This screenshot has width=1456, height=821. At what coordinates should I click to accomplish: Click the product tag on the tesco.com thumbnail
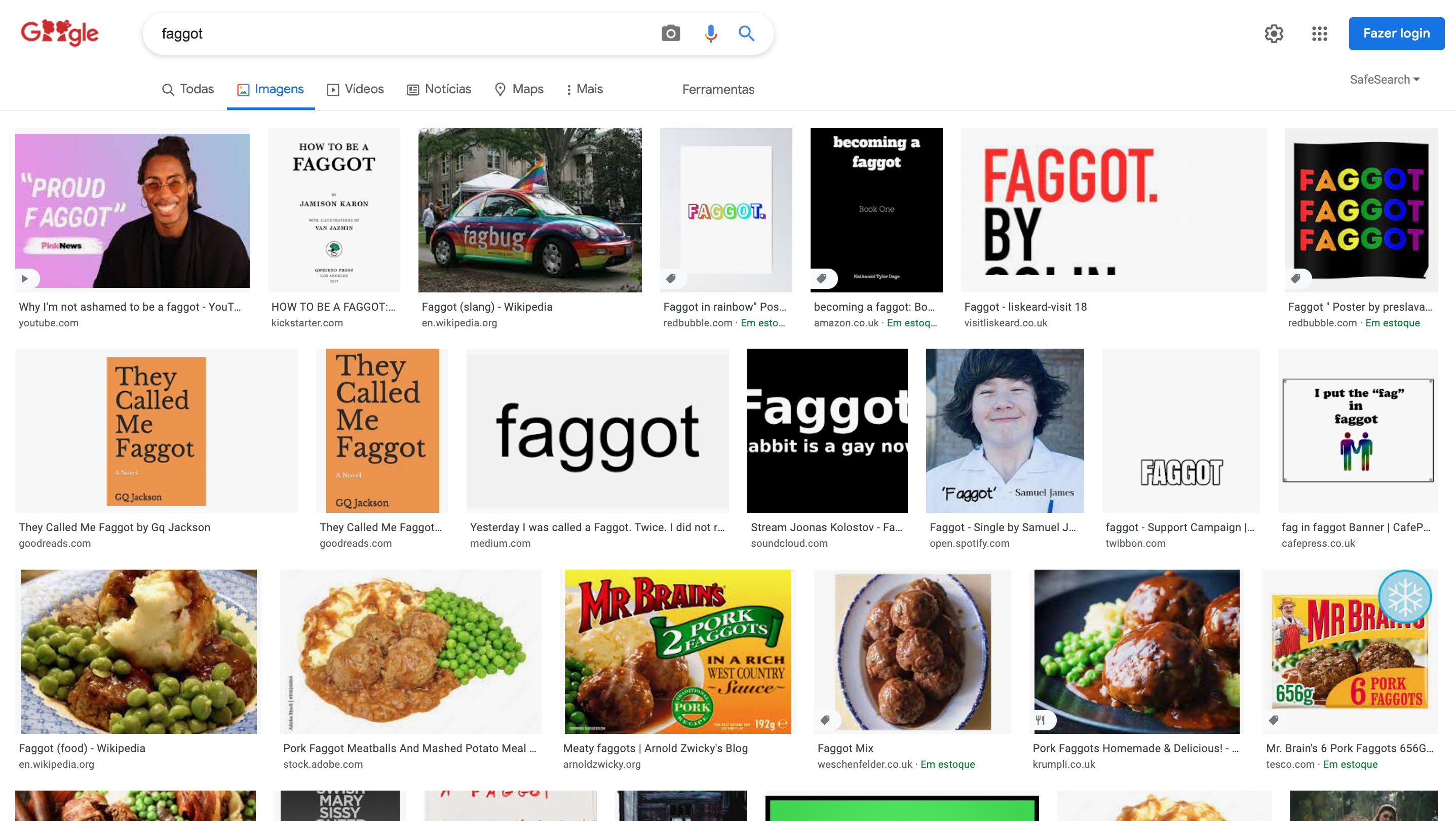tap(1275, 720)
